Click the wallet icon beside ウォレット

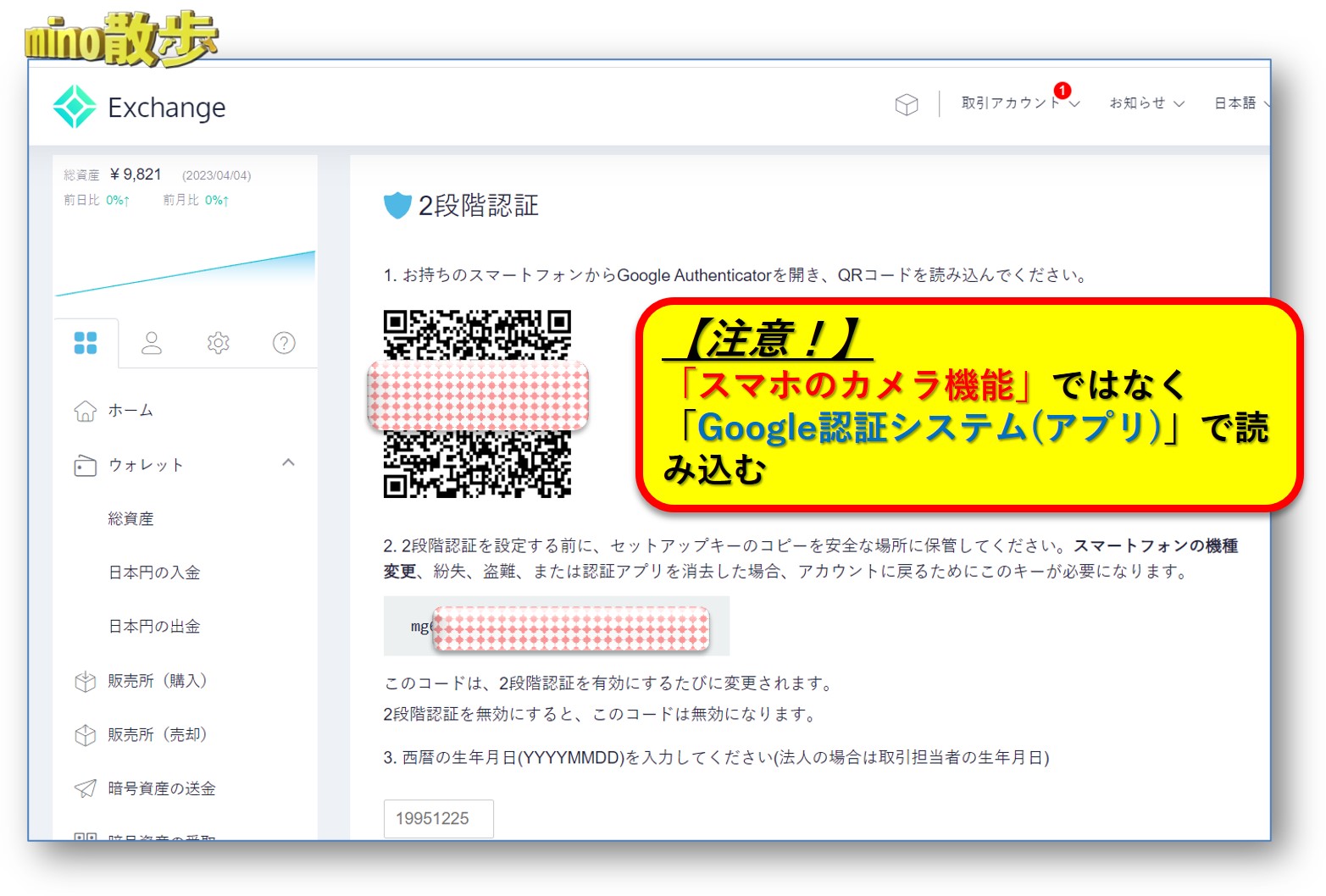tap(86, 466)
